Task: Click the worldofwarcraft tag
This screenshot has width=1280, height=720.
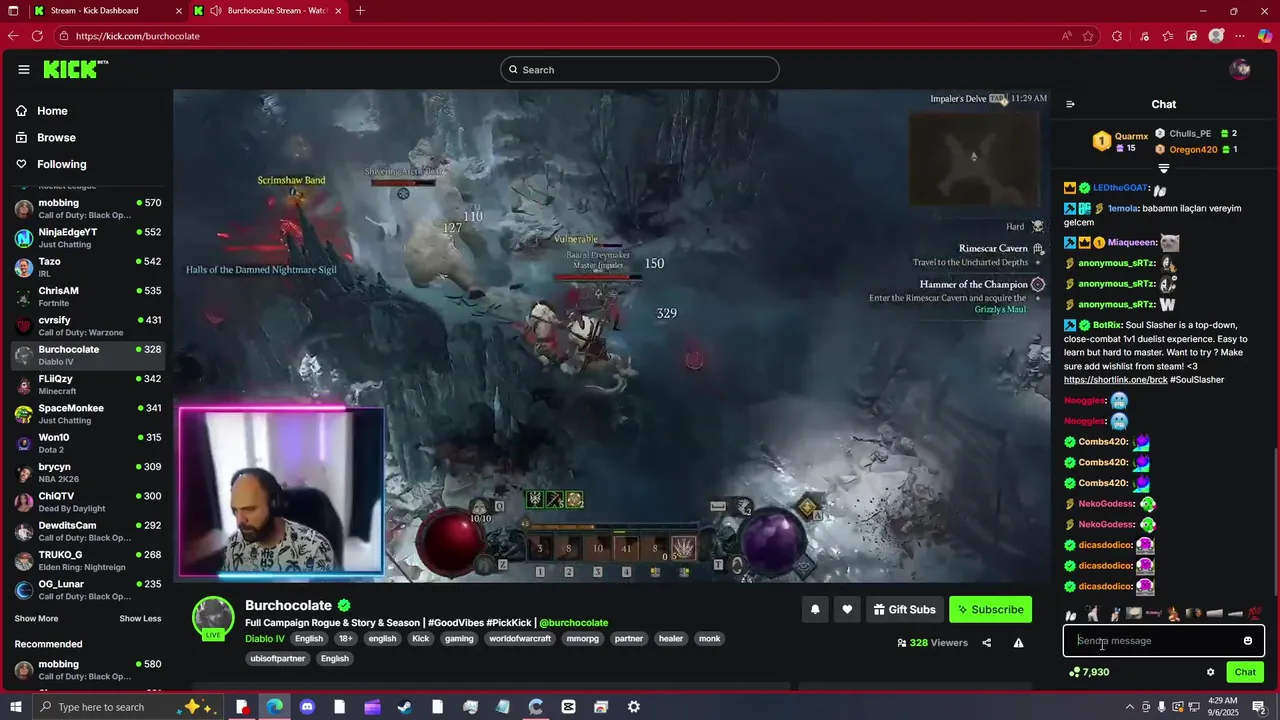Action: coord(520,639)
